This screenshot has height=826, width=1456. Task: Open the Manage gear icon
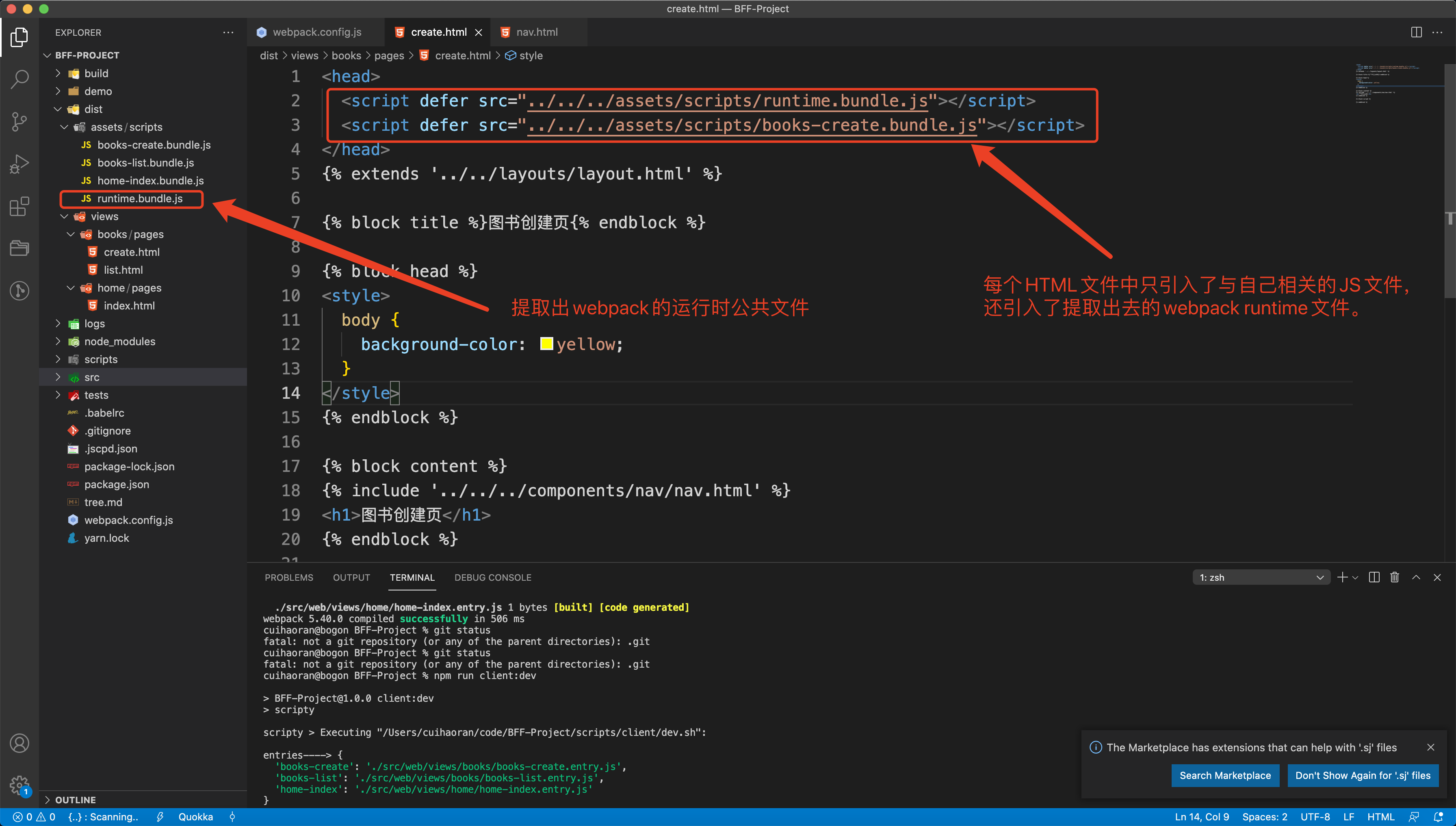click(x=19, y=785)
